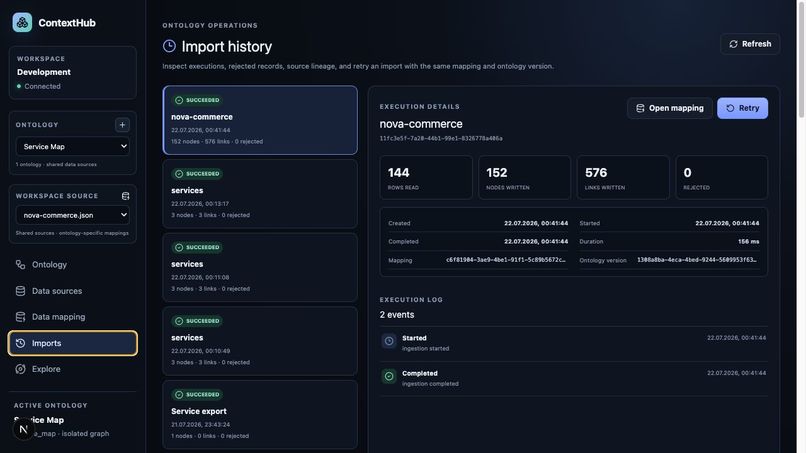Select the Imports menu item

(72, 343)
